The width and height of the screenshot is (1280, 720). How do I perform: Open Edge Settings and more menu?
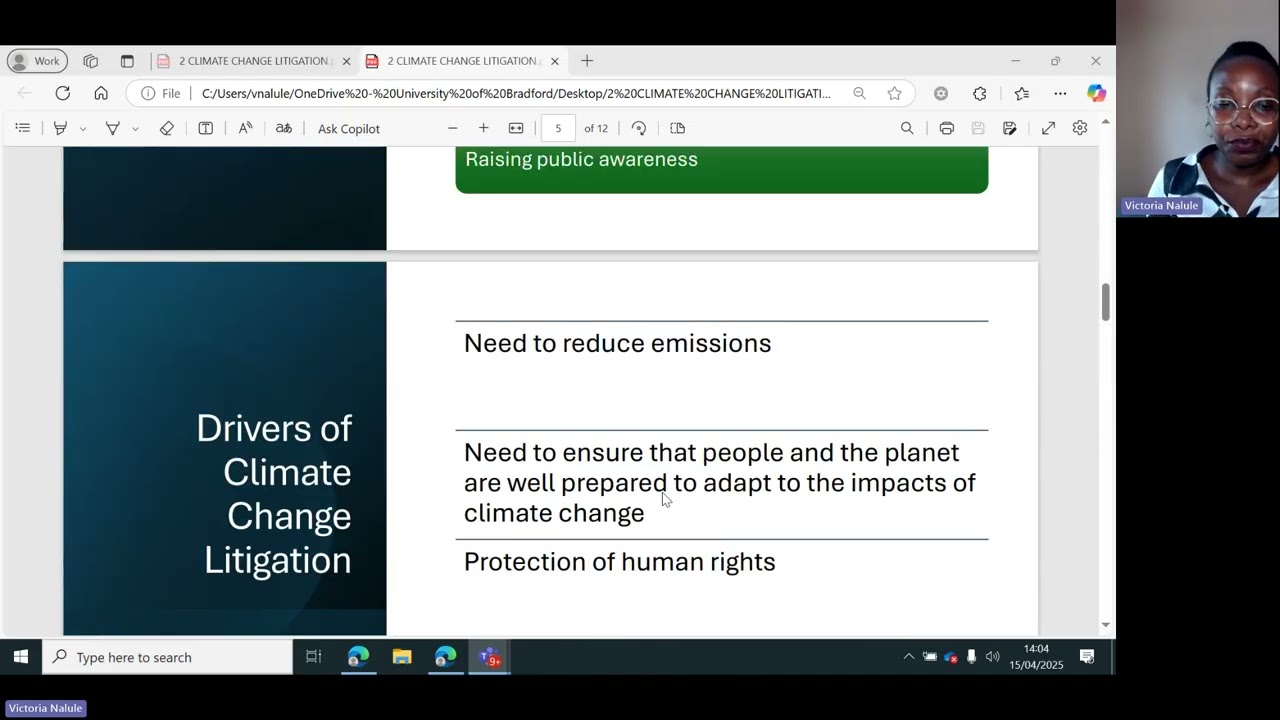click(x=1060, y=93)
